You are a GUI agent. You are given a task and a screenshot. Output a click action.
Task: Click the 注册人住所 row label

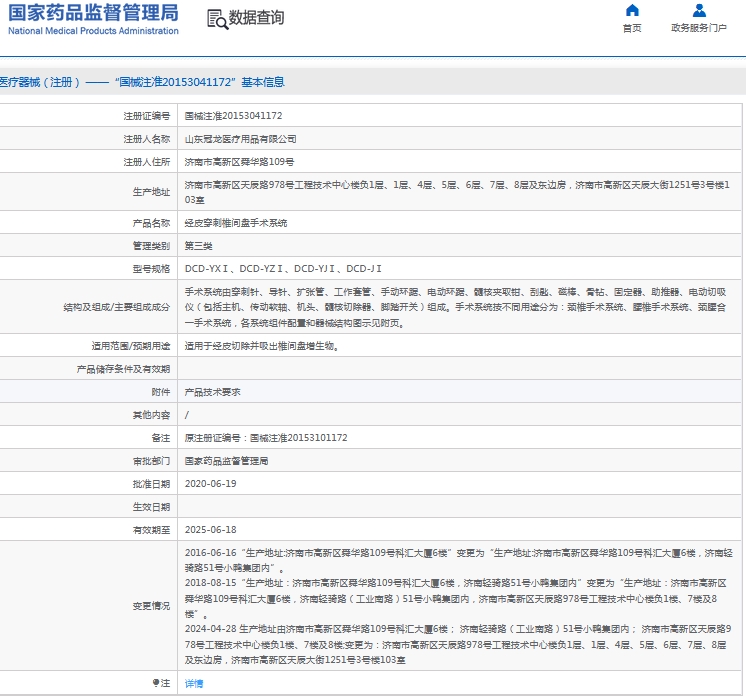147,162
